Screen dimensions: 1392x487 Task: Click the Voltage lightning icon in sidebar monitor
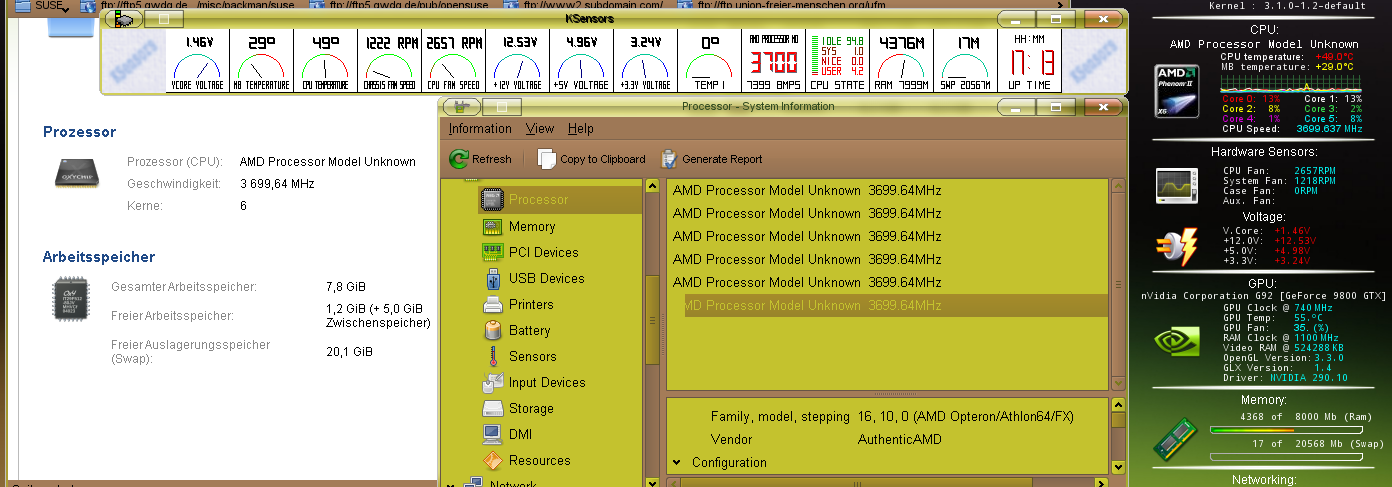(1176, 245)
